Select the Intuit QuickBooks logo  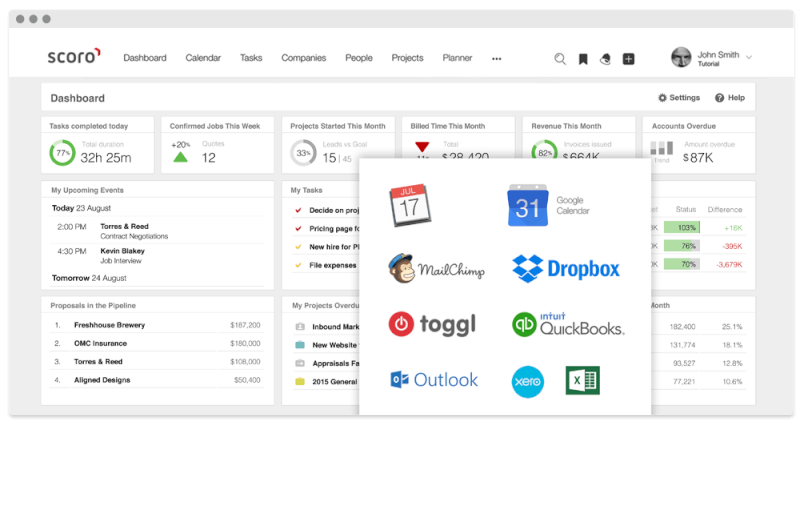tap(568, 324)
